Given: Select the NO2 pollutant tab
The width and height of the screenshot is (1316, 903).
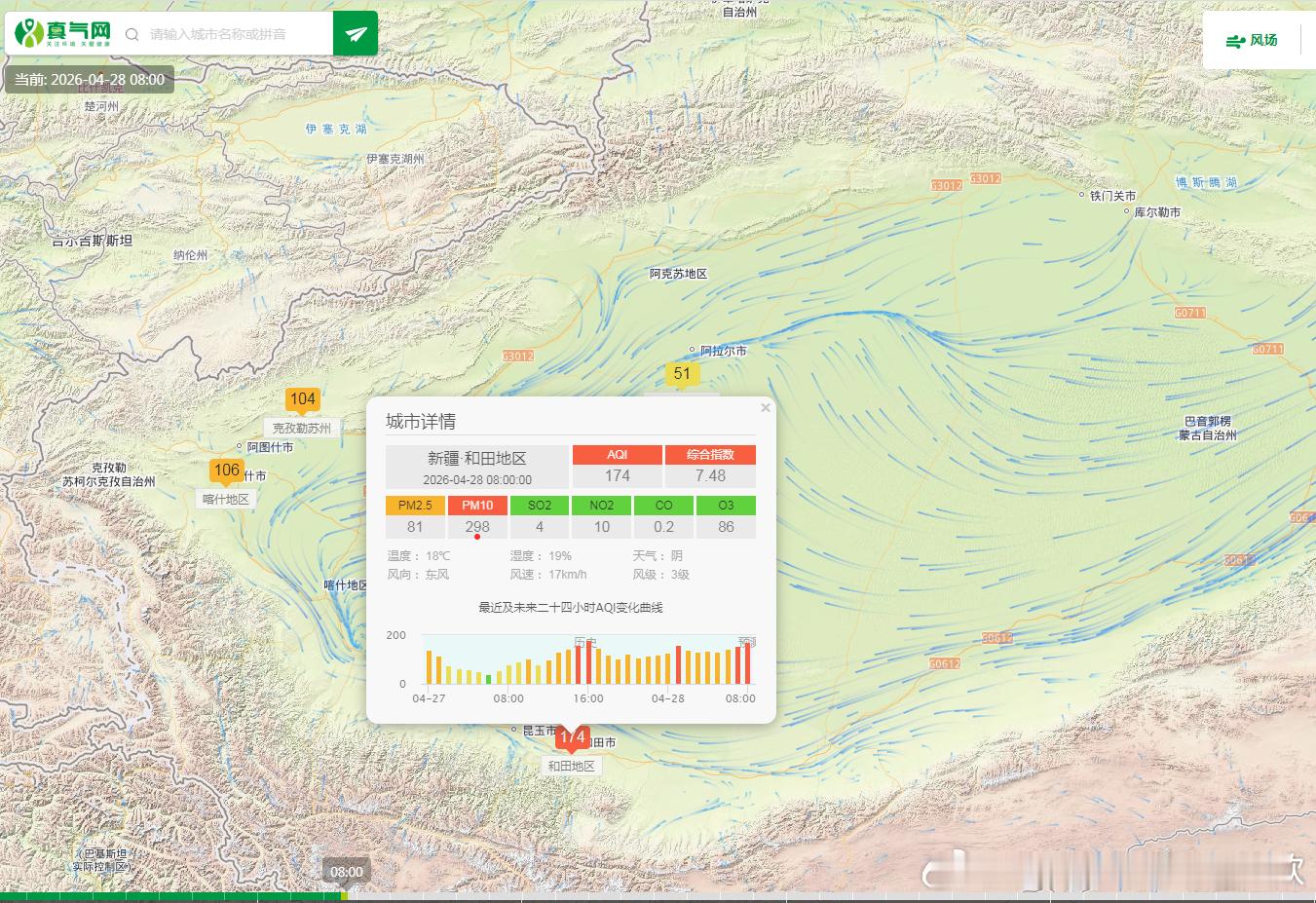Looking at the screenshot, I should tap(602, 506).
